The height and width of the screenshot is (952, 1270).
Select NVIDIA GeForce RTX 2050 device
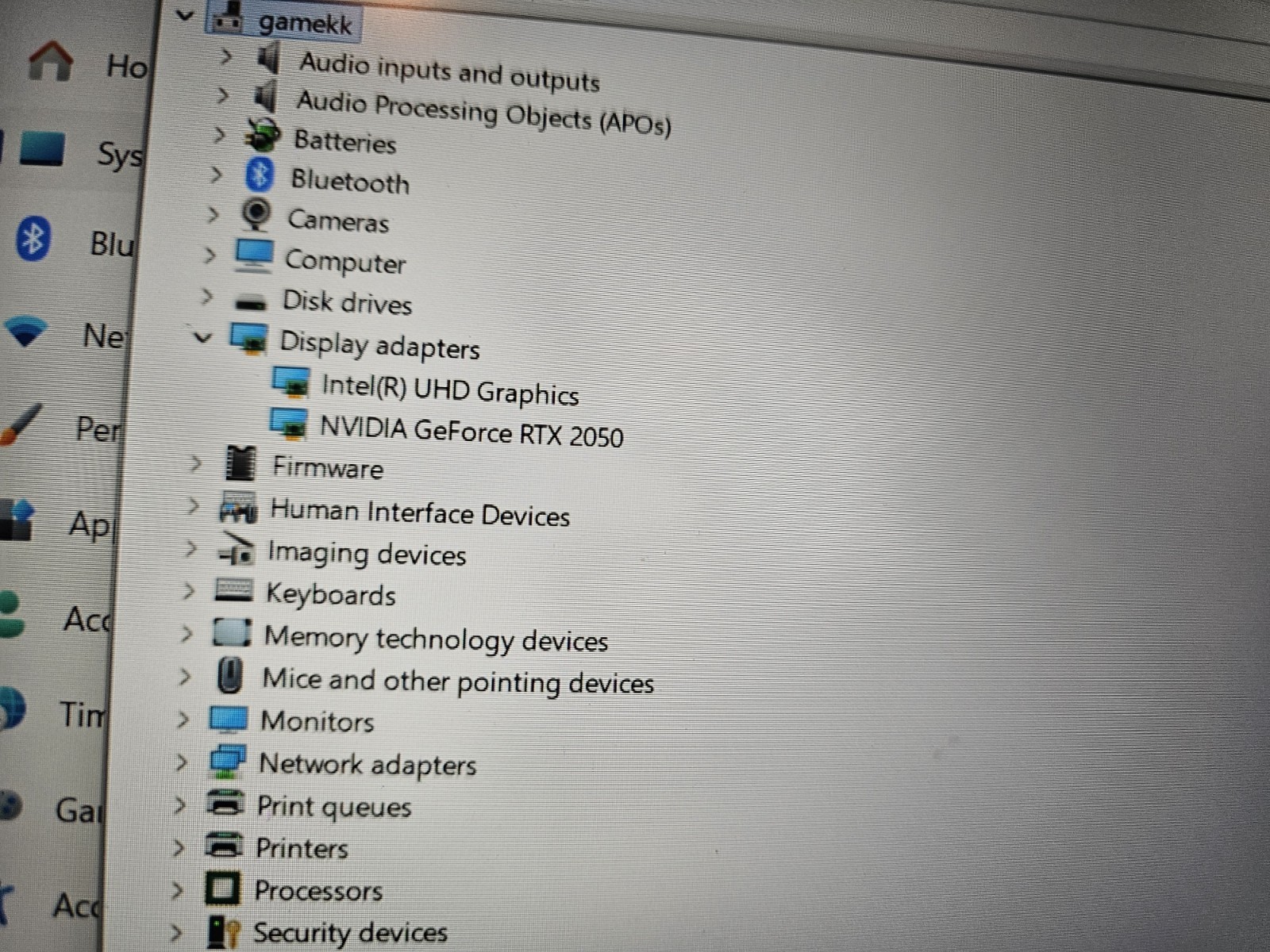pyautogui.click(x=471, y=432)
